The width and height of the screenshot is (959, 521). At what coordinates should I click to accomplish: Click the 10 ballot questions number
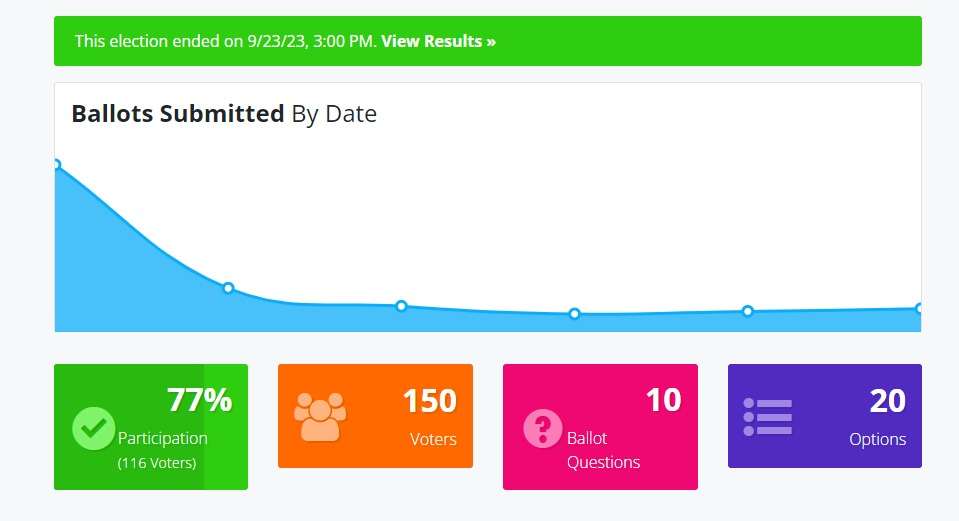pyautogui.click(x=663, y=400)
